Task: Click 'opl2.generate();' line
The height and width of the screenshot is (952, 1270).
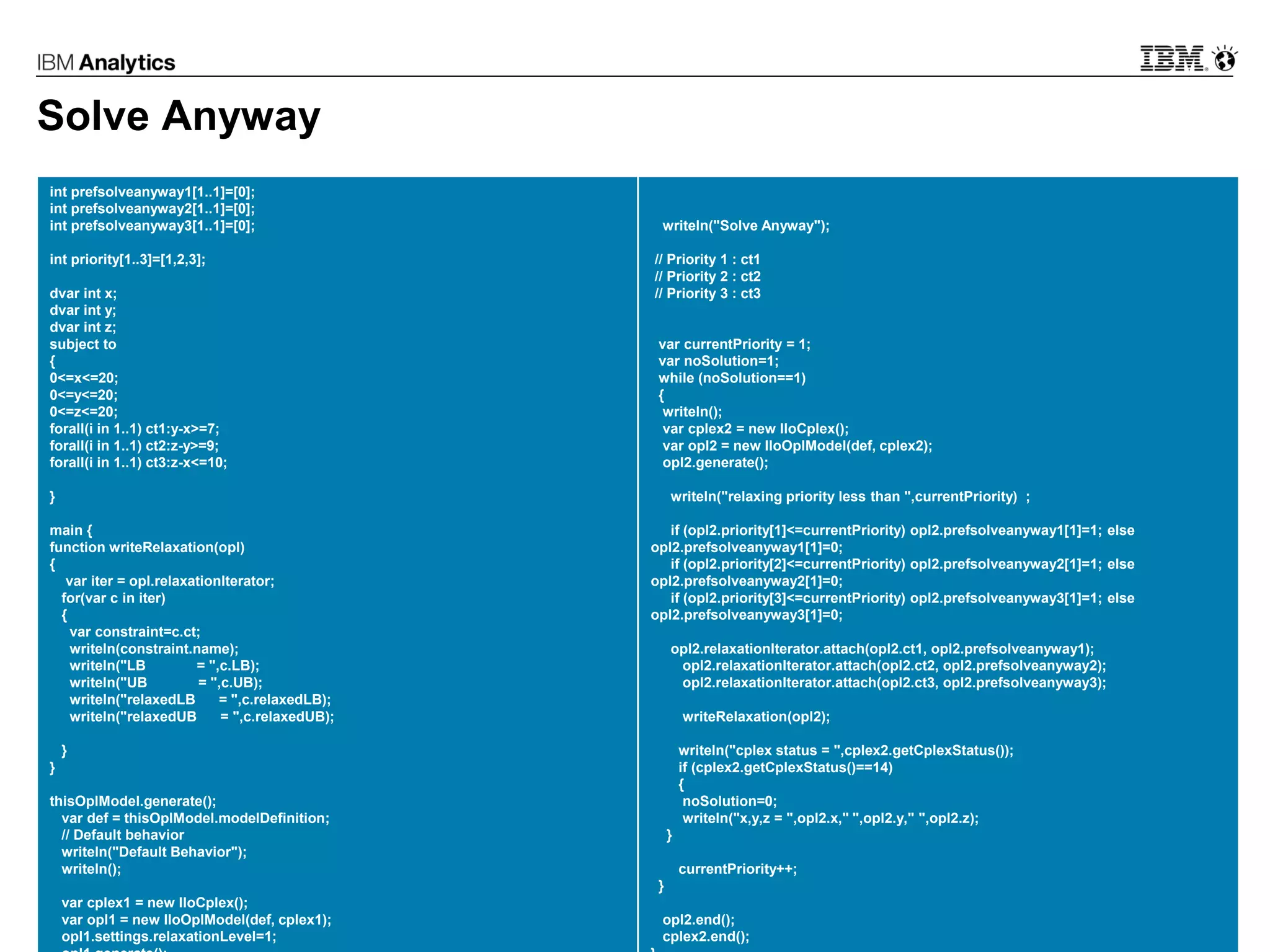Action: click(716, 462)
